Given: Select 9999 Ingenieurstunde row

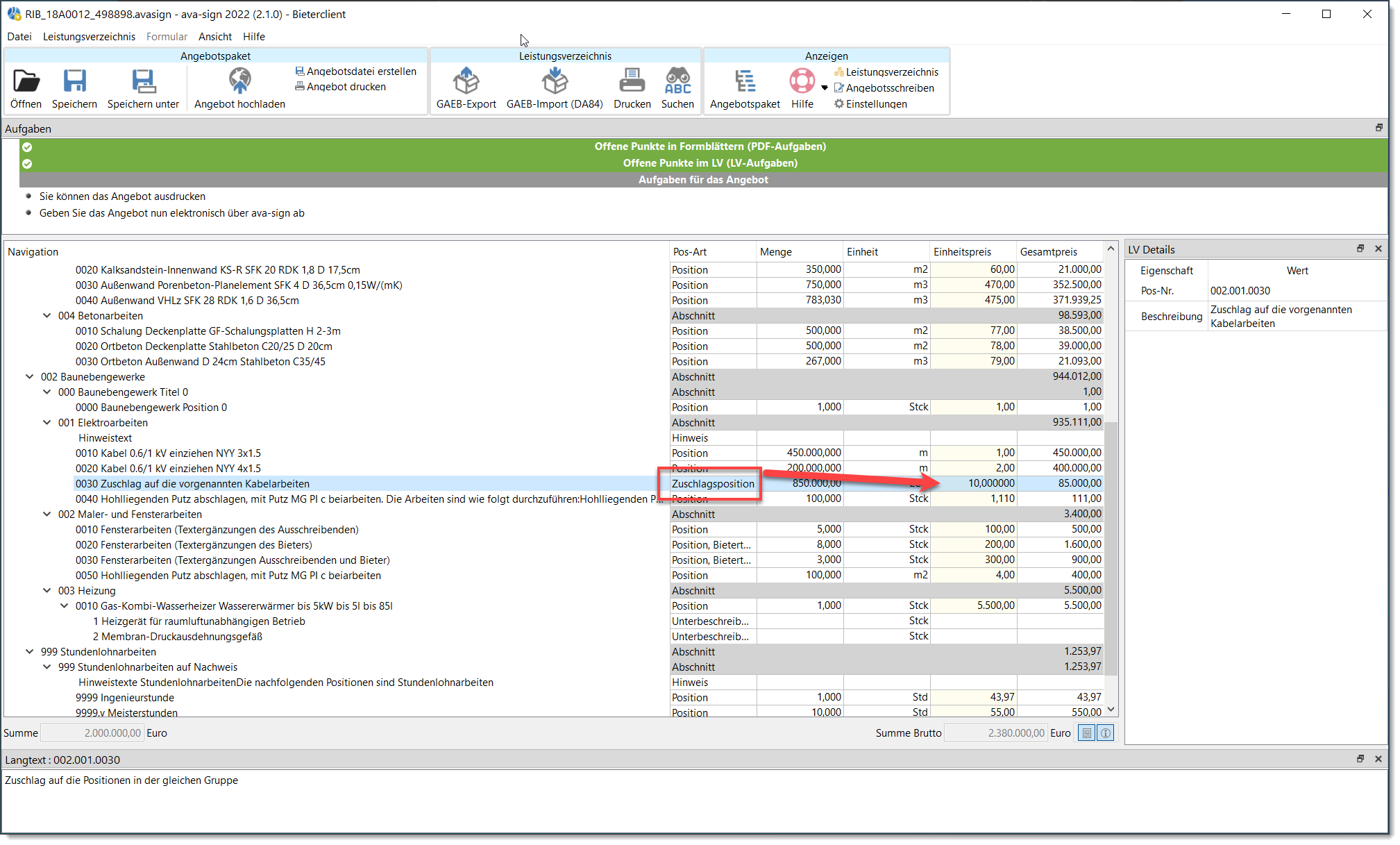Looking at the screenshot, I should pyautogui.click(x=125, y=698).
